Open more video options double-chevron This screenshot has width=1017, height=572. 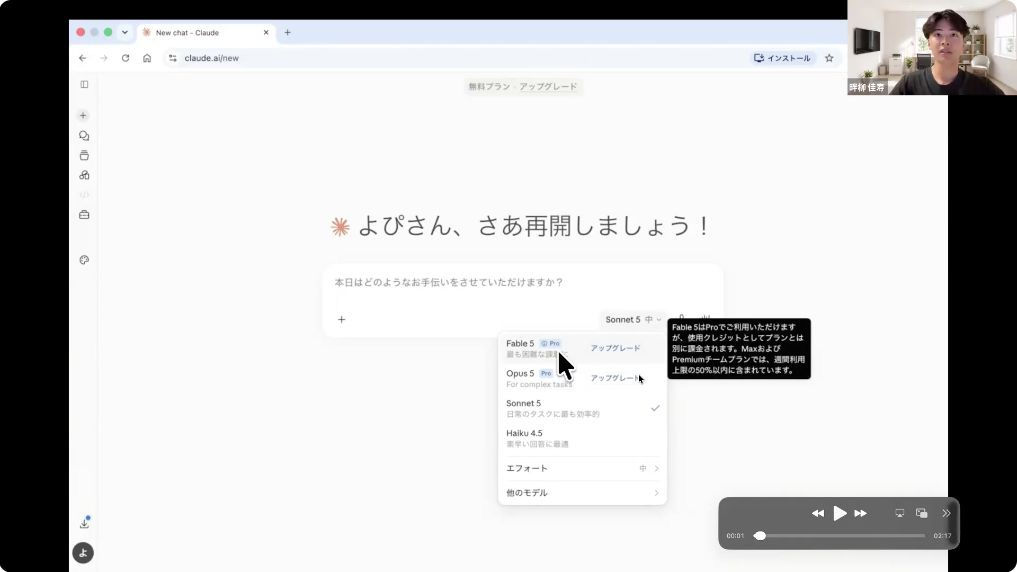click(946, 513)
